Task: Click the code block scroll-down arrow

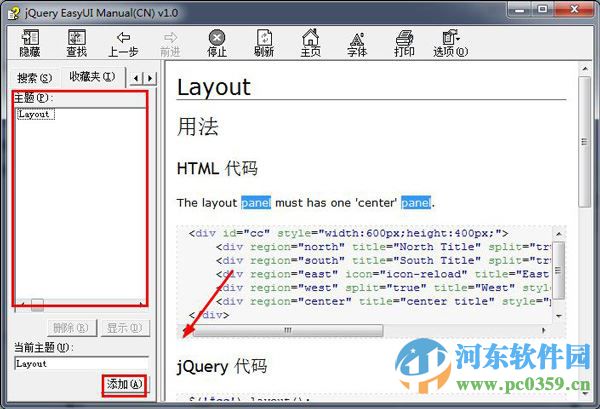Action: click(559, 316)
